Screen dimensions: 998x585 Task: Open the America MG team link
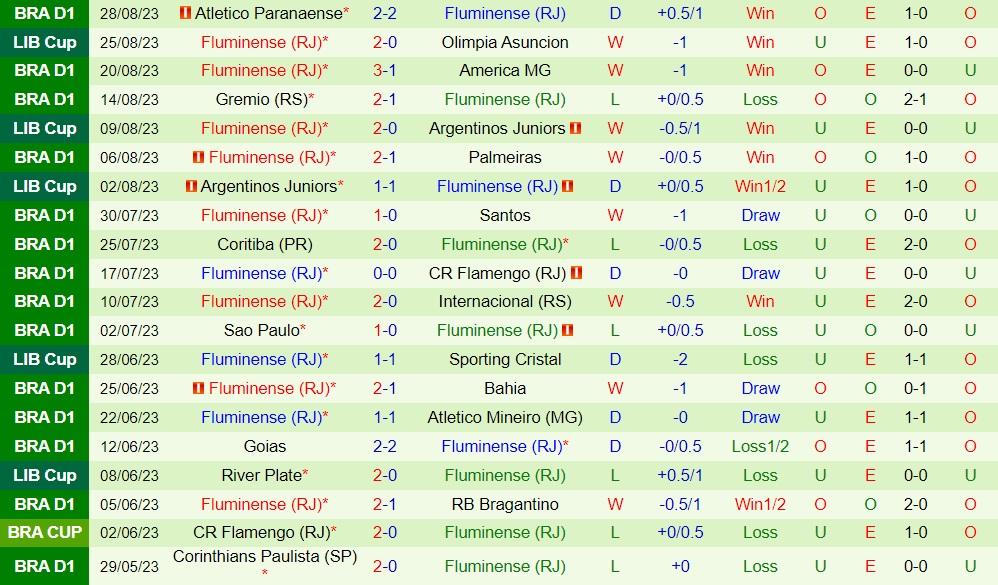[x=505, y=71]
